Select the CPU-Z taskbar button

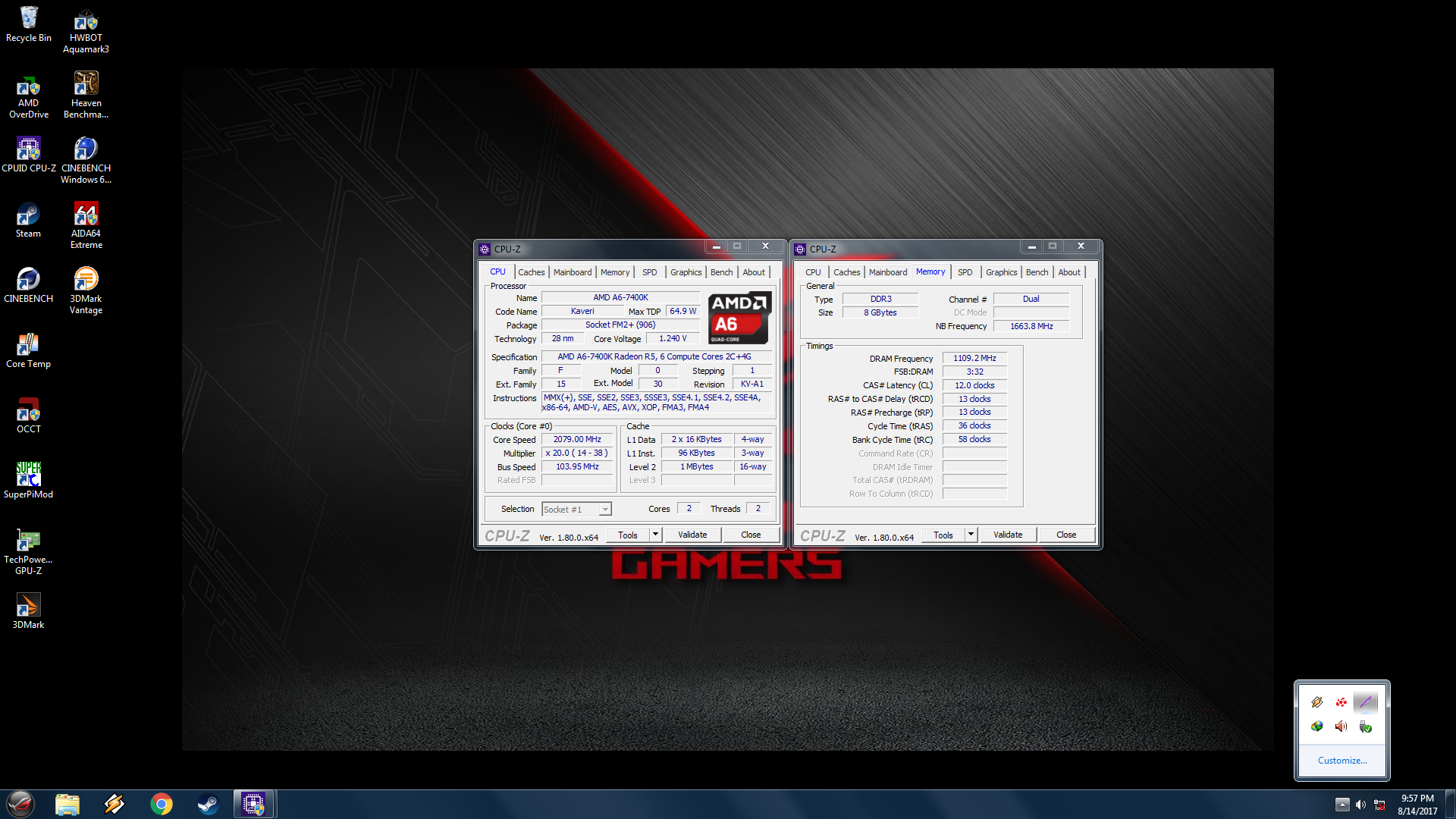(x=254, y=804)
